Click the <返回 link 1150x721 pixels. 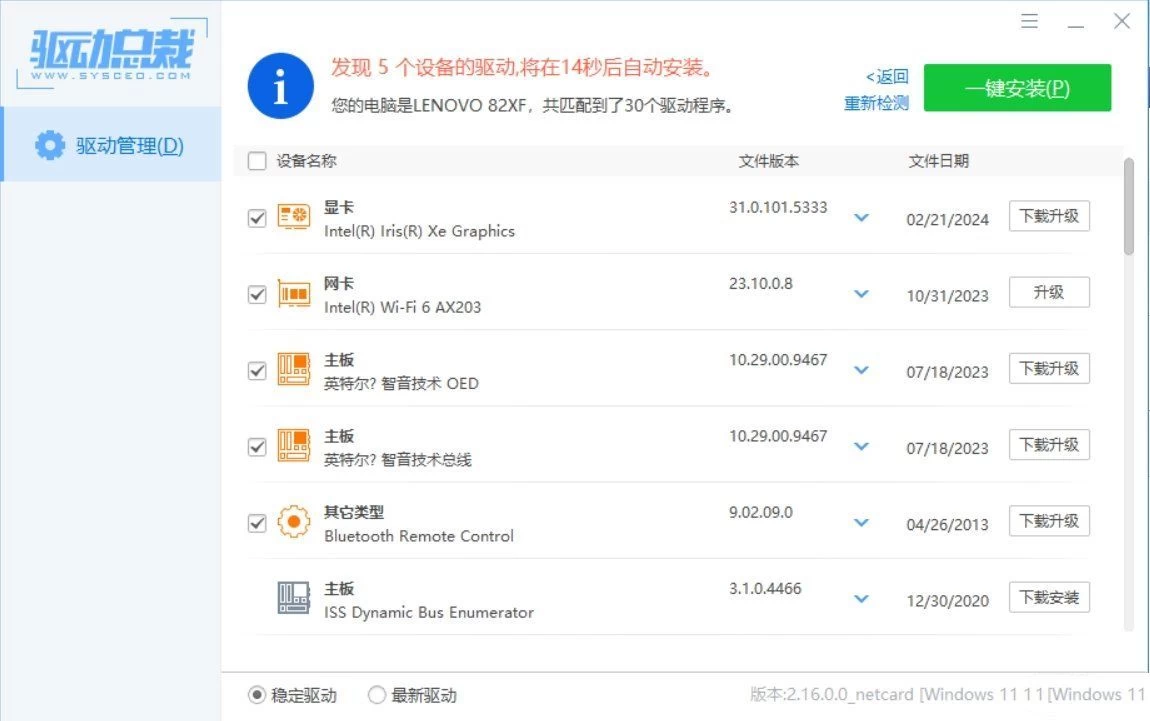pos(887,76)
